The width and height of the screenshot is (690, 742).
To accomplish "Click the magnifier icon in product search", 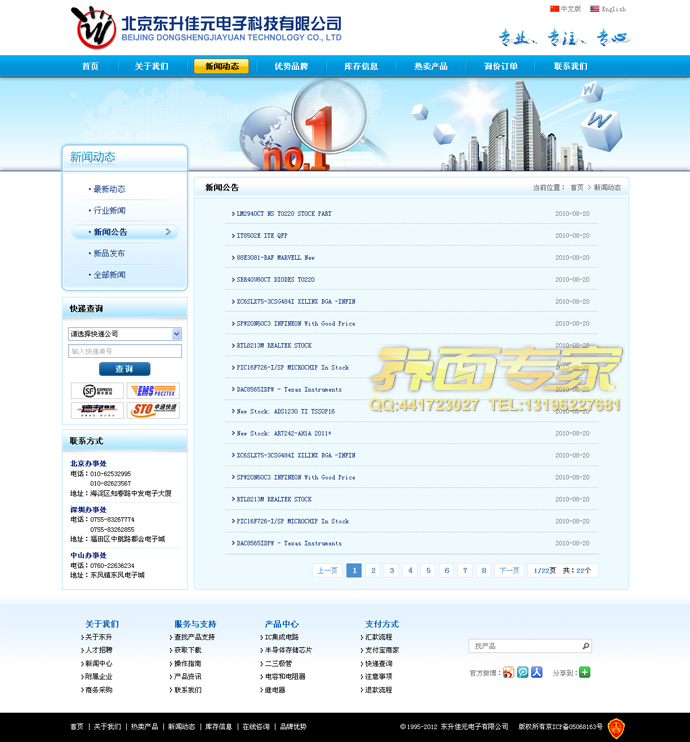I will click(586, 646).
